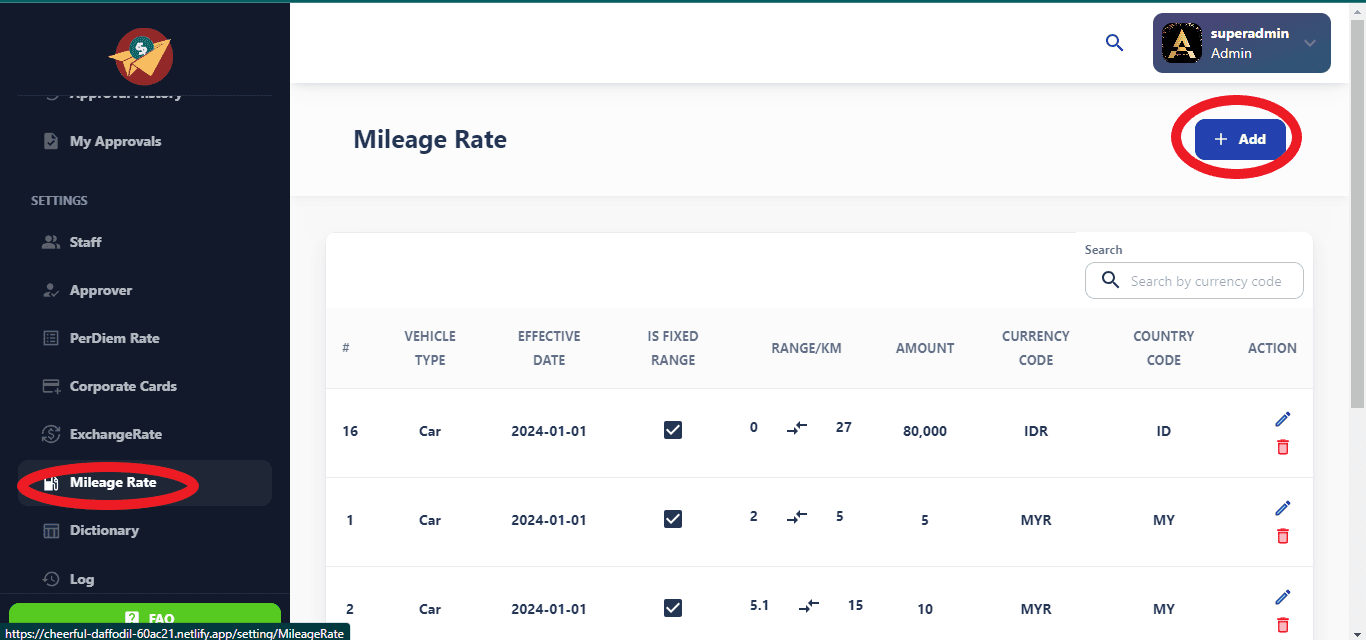The height and width of the screenshot is (640, 1366).
Task: Click the superadmin avatar image
Action: click(1182, 43)
